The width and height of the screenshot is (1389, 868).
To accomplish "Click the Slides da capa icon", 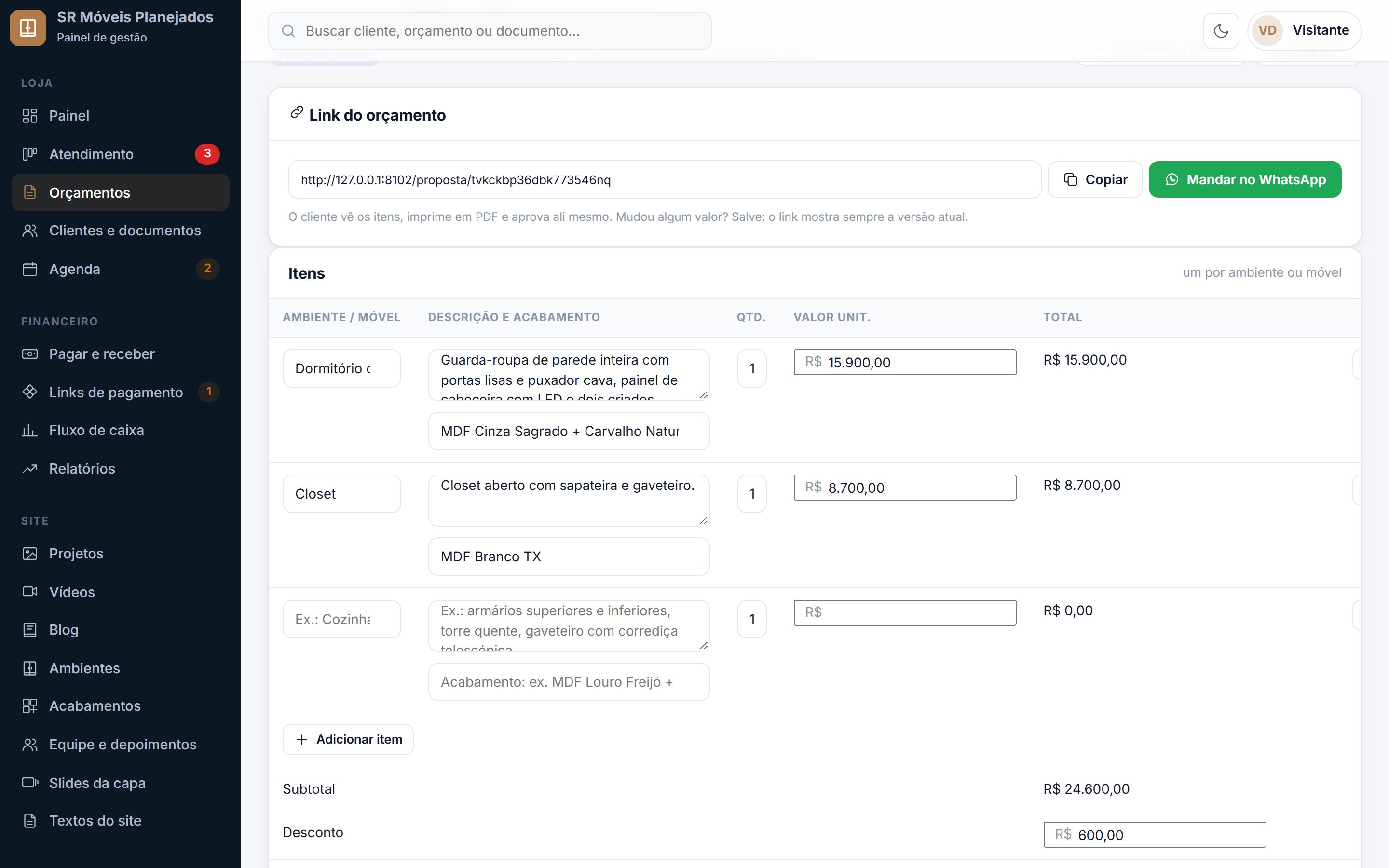I will coord(30,783).
